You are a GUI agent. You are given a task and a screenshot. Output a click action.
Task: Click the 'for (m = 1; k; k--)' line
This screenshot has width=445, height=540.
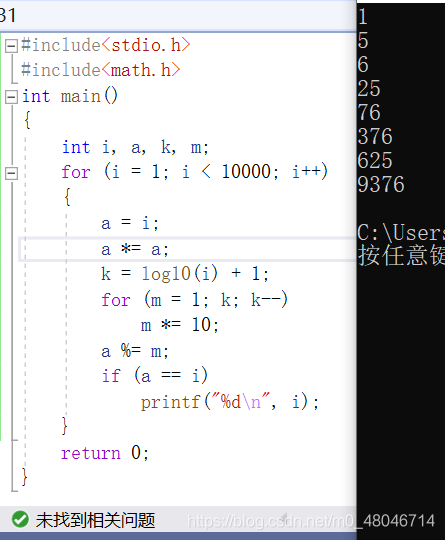tap(194, 300)
